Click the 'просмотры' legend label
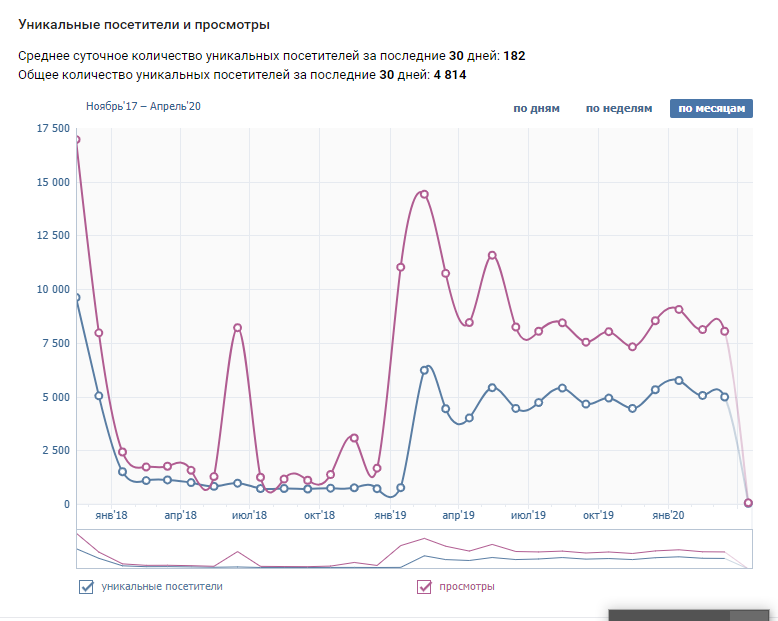Screen dimensions: 778x621 tap(467, 587)
